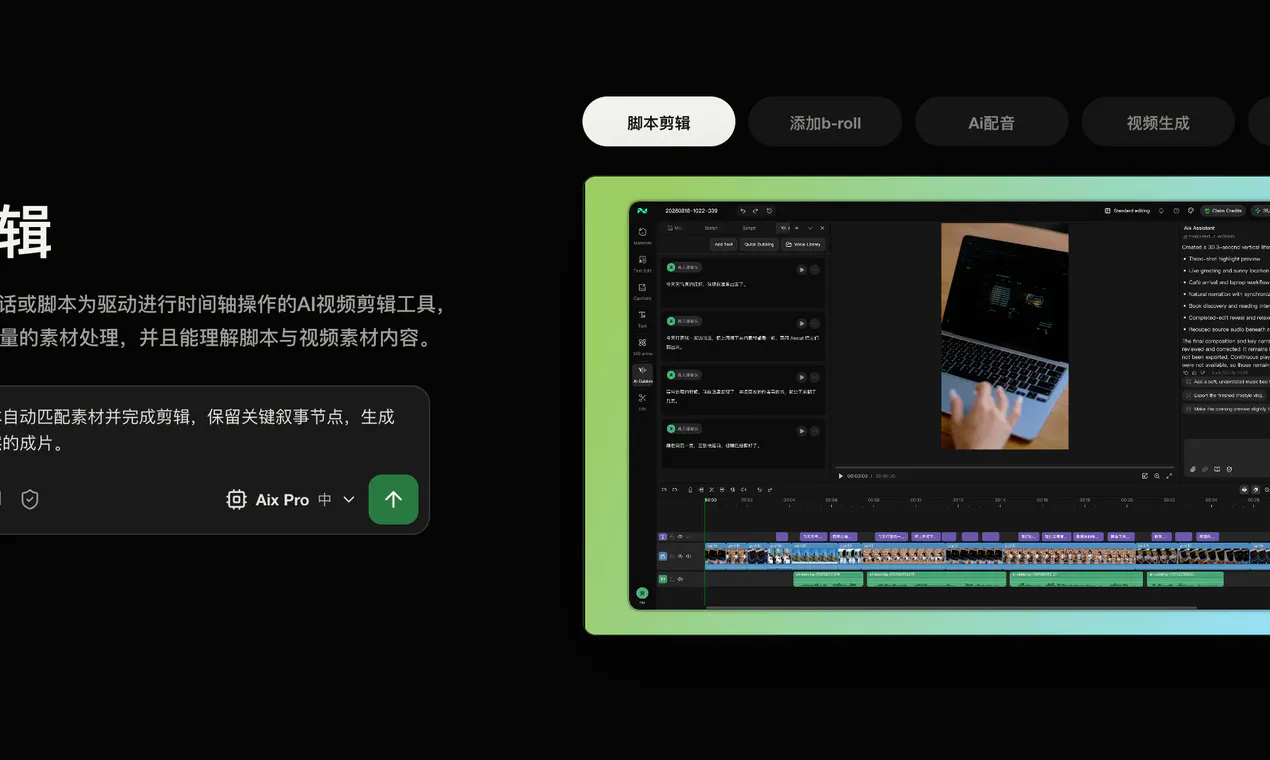Click the green send arrow button
The width and height of the screenshot is (1270, 760).
click(393, 499)
